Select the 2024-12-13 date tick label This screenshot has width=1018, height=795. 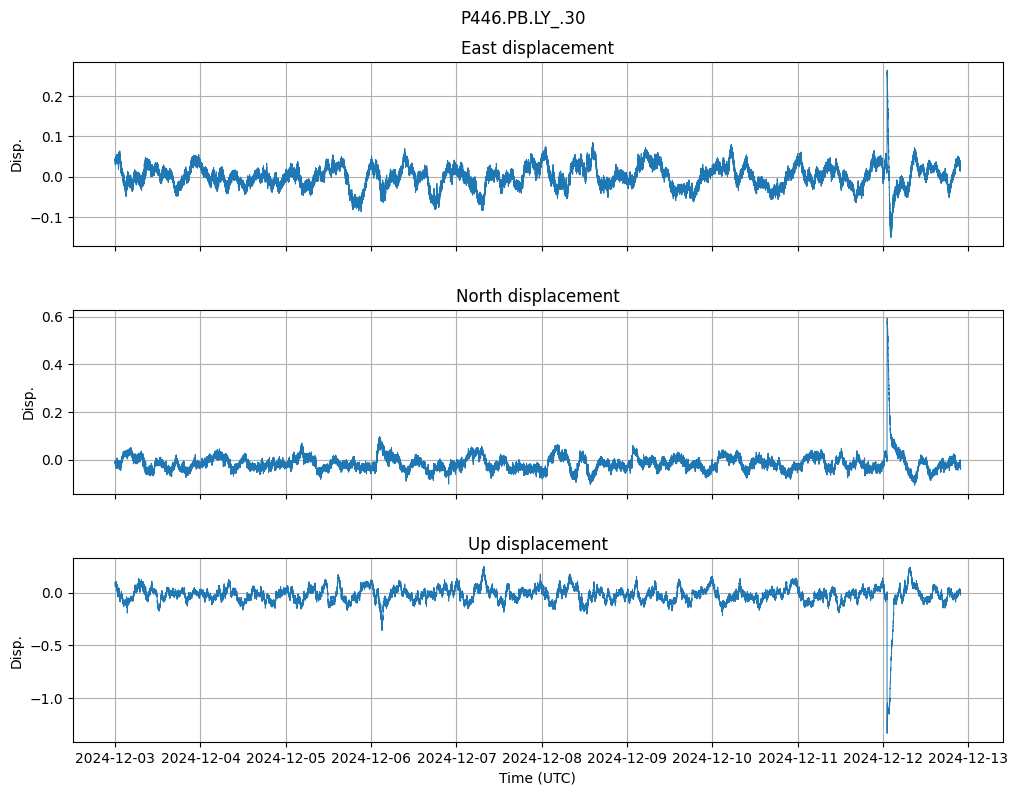pyautogui.click(x=968, y=759)
